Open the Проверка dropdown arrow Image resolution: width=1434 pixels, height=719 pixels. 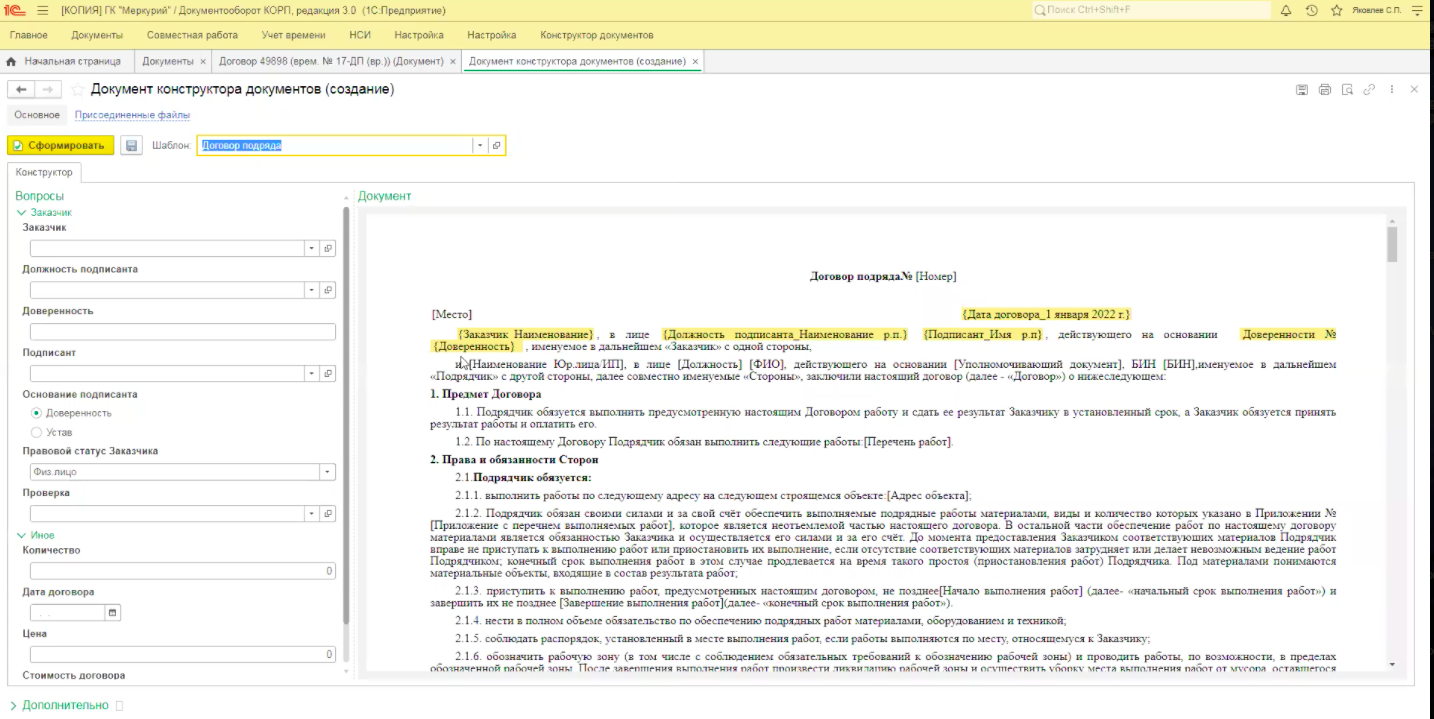click(x=311, y=513)
